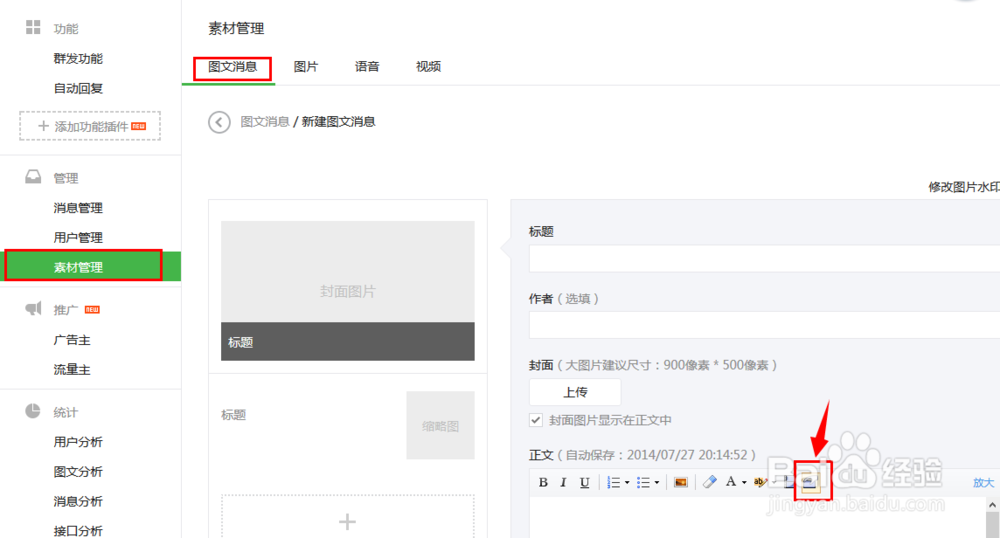The width and height of the screenshot is (1000, 538).
Task: Open 流量主 in the sidebar
Action: point(72,370)
